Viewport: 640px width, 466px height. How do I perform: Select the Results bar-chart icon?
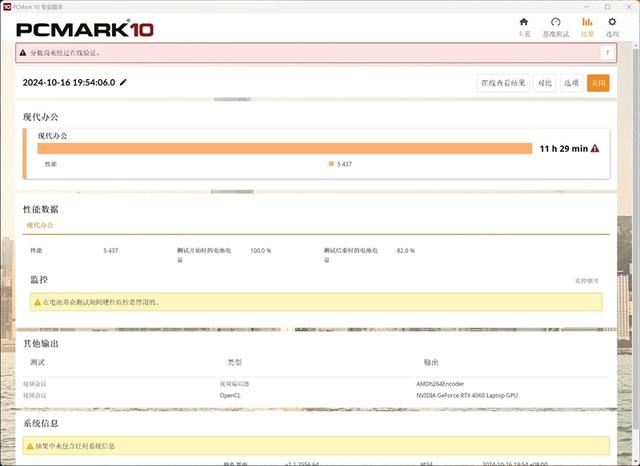[x=587, y=22]
